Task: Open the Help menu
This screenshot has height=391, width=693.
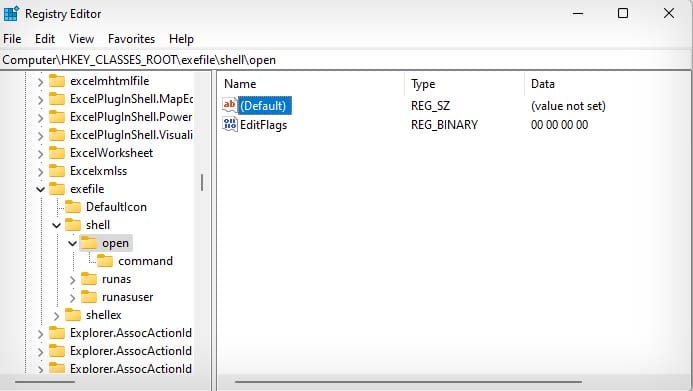Action: [x=181, y=39]
